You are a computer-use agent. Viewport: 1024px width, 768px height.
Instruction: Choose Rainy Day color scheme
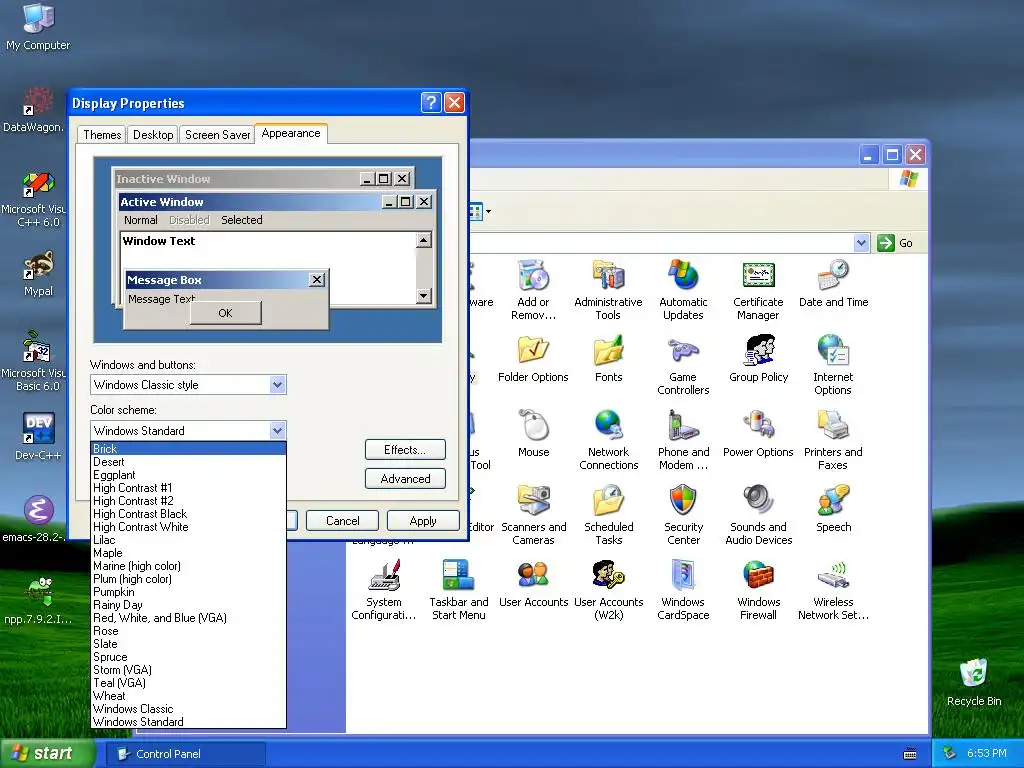188,605
